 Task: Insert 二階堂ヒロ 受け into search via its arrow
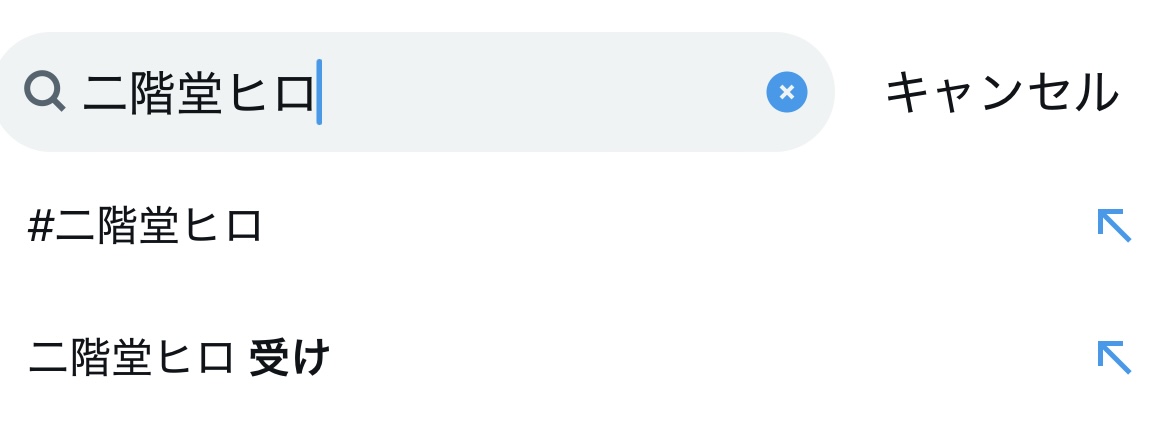1113,357
